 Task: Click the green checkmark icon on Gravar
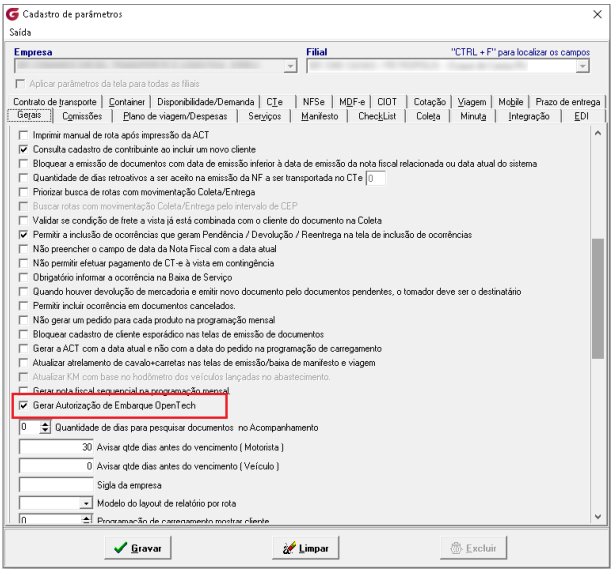120,548
